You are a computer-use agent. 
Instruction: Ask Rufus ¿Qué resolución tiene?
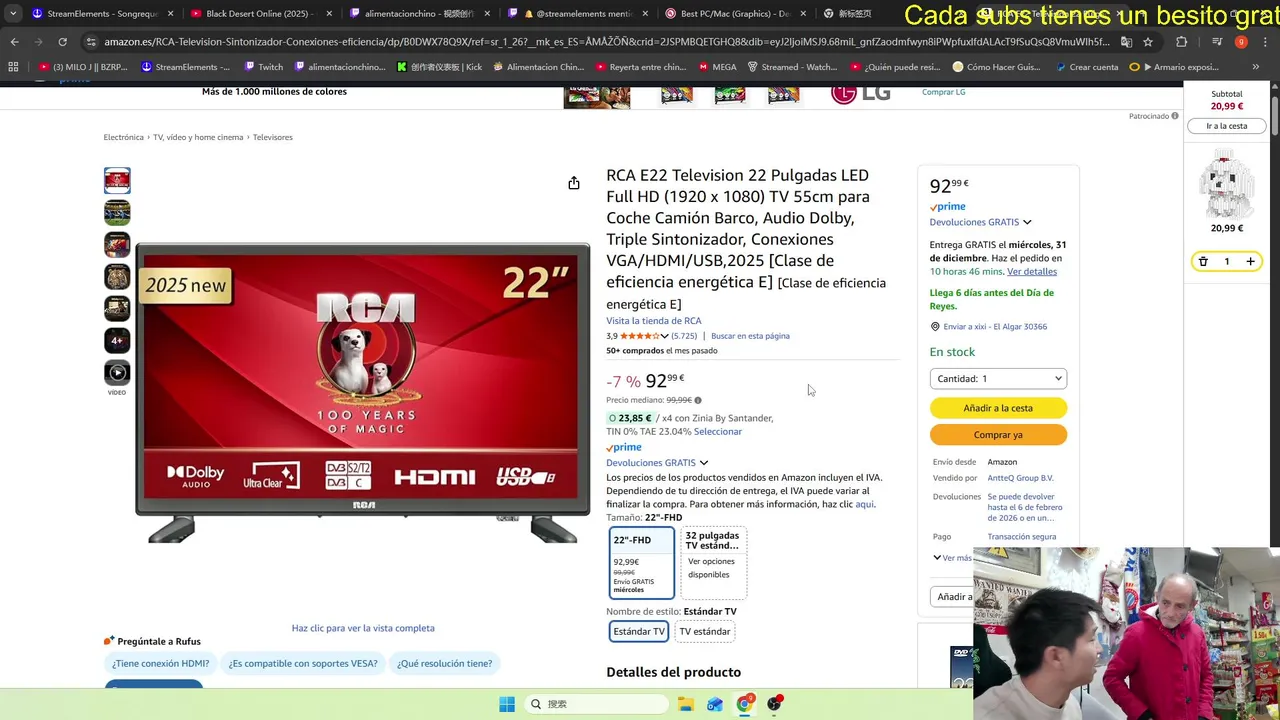(x=445, y=663)
